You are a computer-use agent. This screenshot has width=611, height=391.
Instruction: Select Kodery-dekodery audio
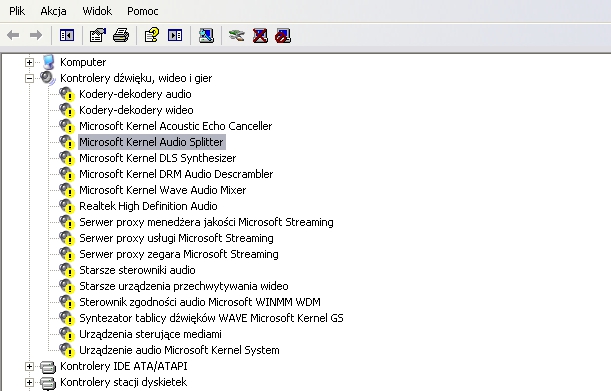point(135,94)
